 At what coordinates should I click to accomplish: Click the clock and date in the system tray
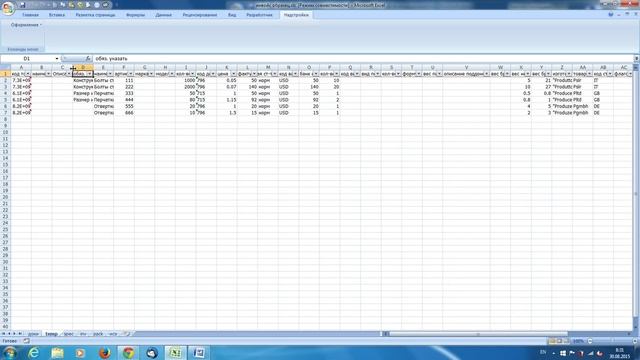coord(620,353)
